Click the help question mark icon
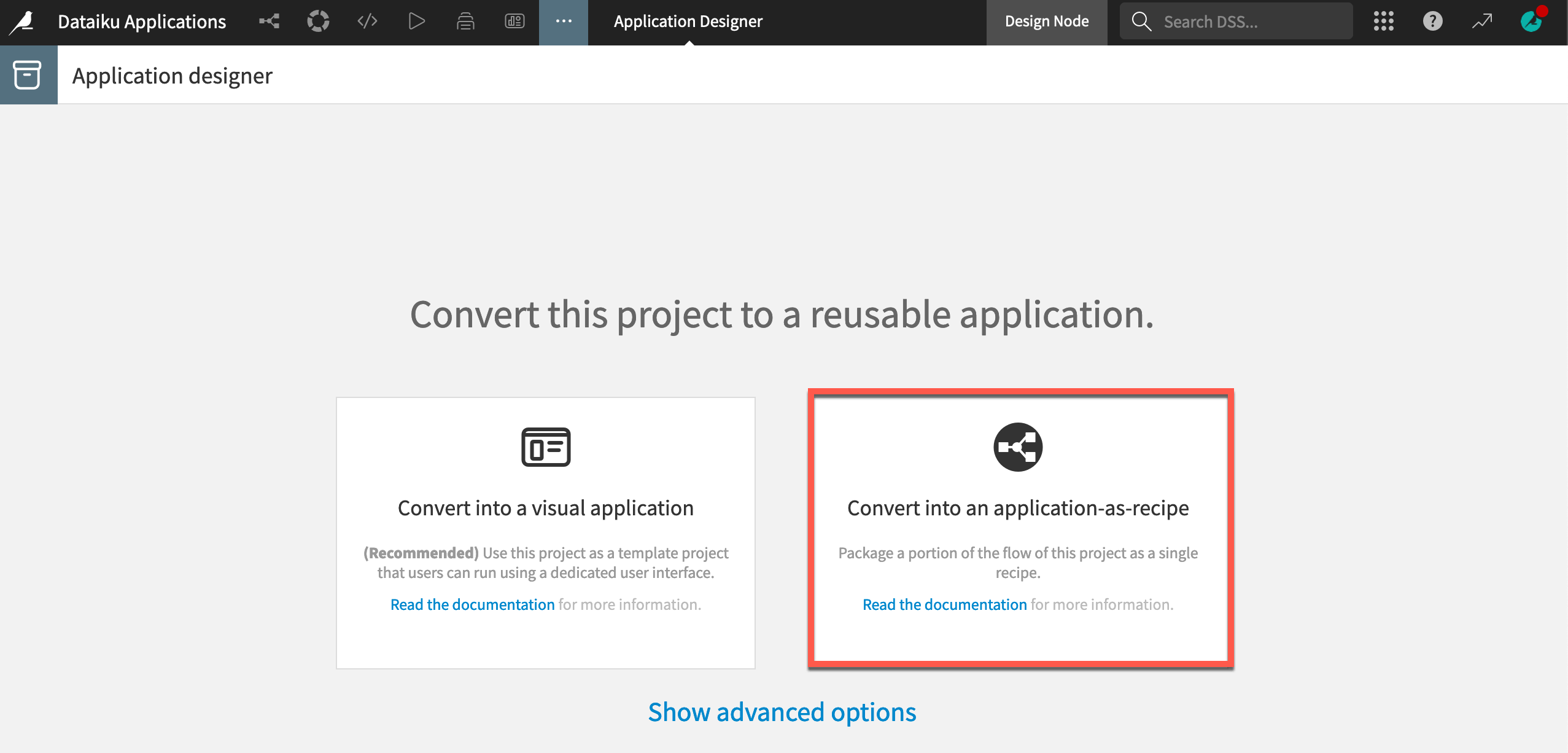The image size is (1568, 753). click(x=1432, y=21)
